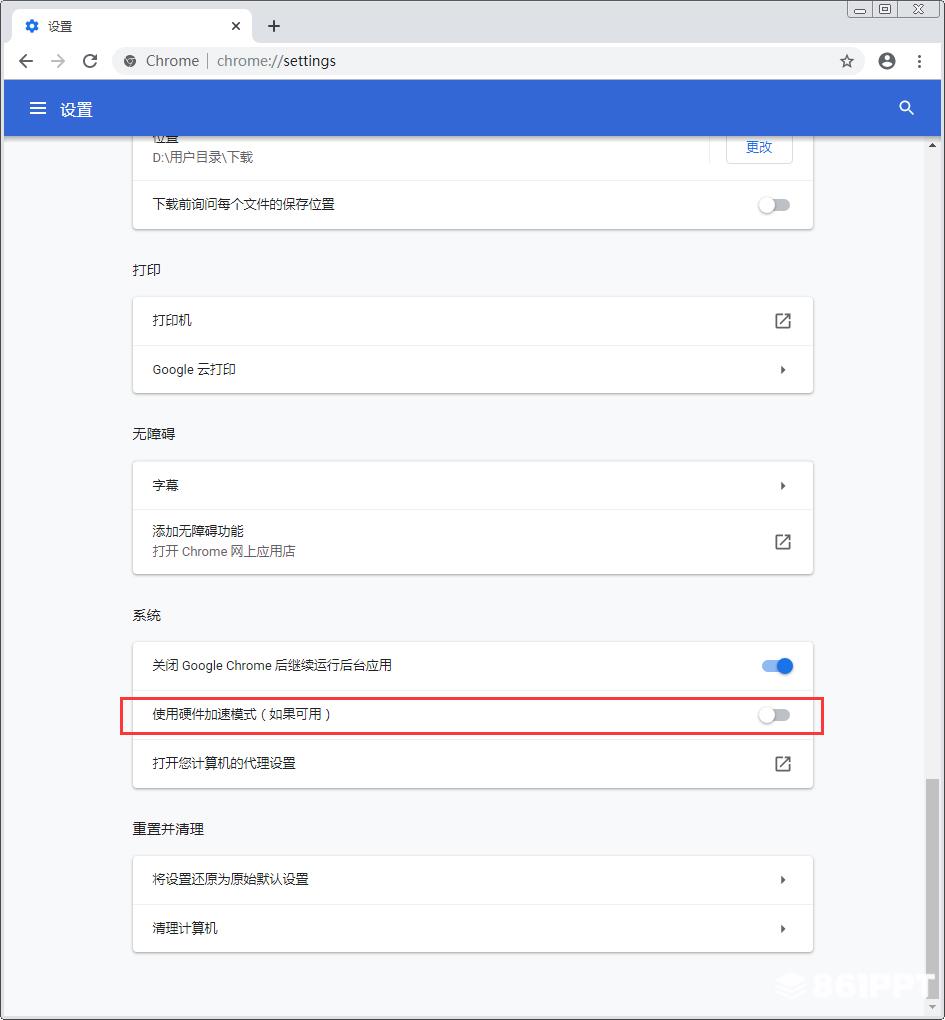Expand Google 云打印 arrow
Screen dimensions: 945x1020
coord(782,369)
